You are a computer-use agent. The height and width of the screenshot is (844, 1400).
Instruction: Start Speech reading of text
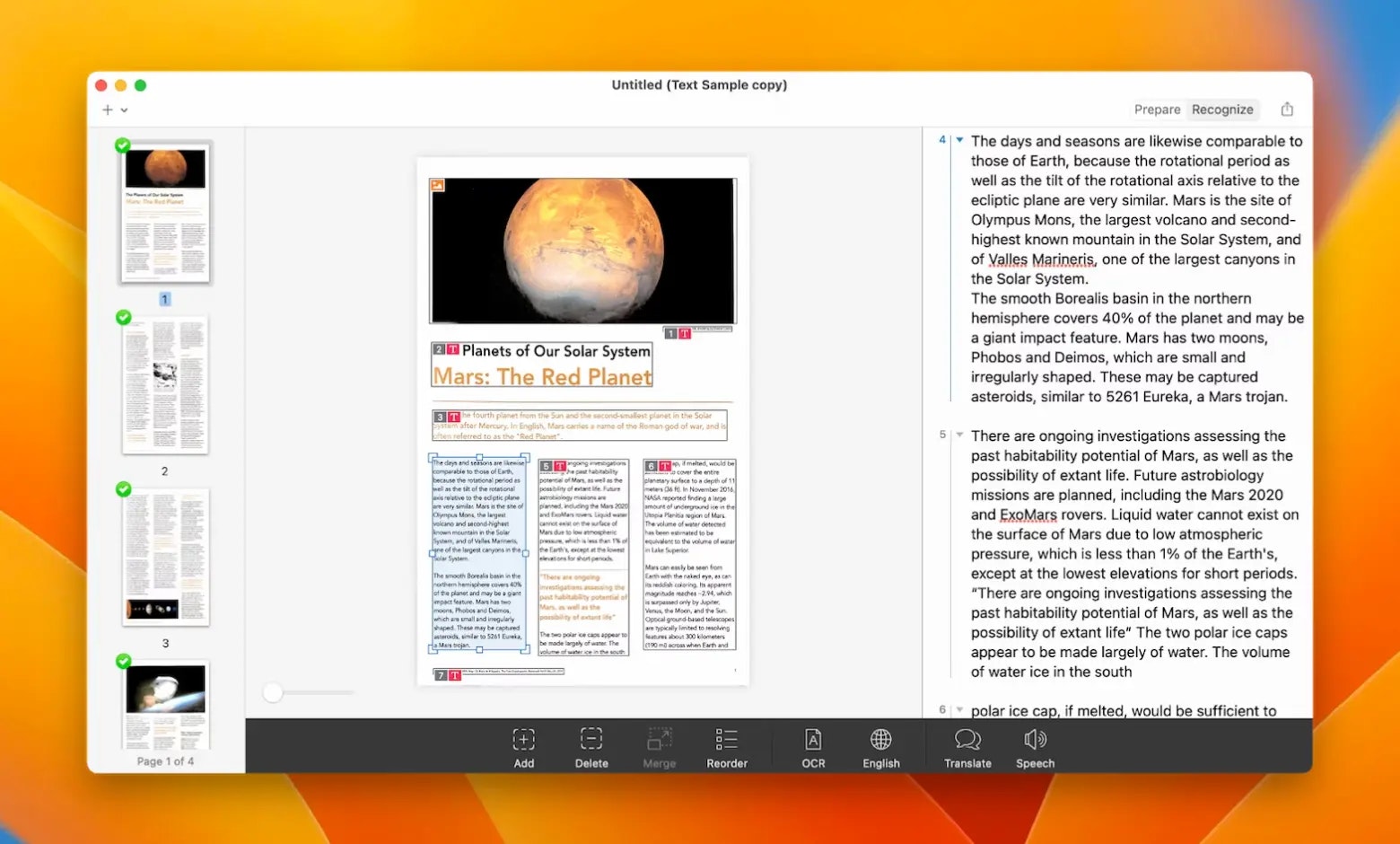pyautogui.click(x=1035, y=748)
